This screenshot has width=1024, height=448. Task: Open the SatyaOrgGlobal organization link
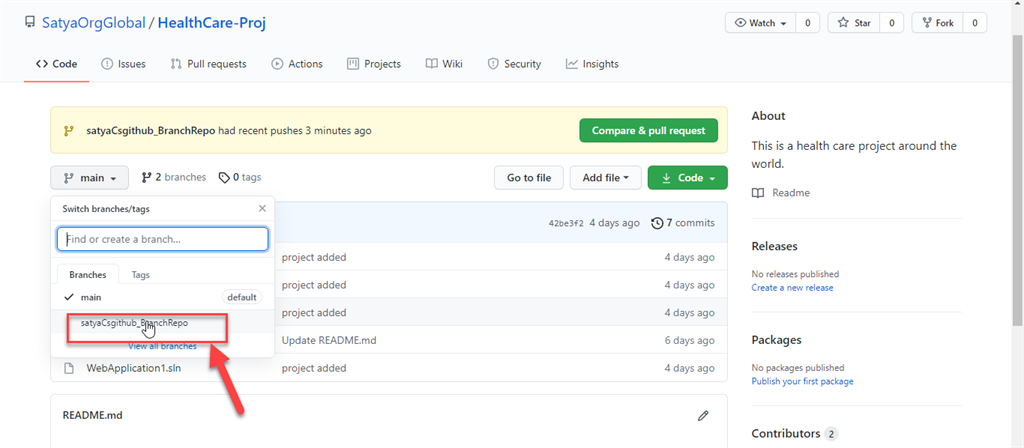pos(93,23)
